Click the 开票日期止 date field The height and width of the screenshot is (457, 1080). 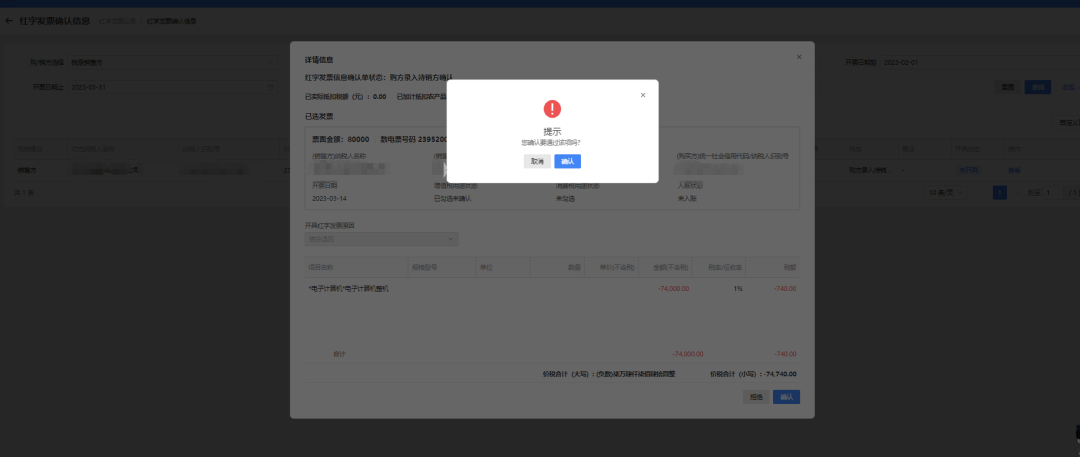[172, 88]
